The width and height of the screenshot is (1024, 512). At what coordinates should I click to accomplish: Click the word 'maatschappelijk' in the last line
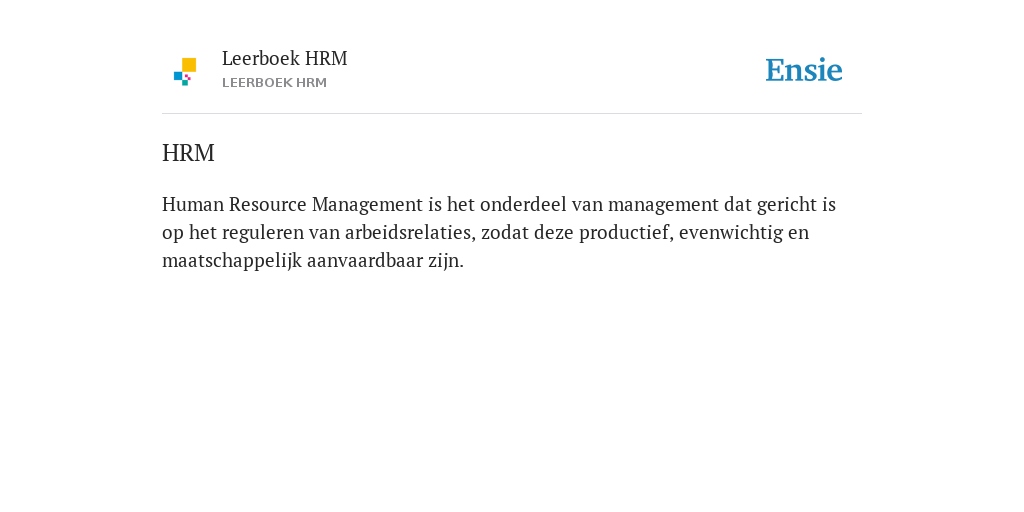click(232, 261)
